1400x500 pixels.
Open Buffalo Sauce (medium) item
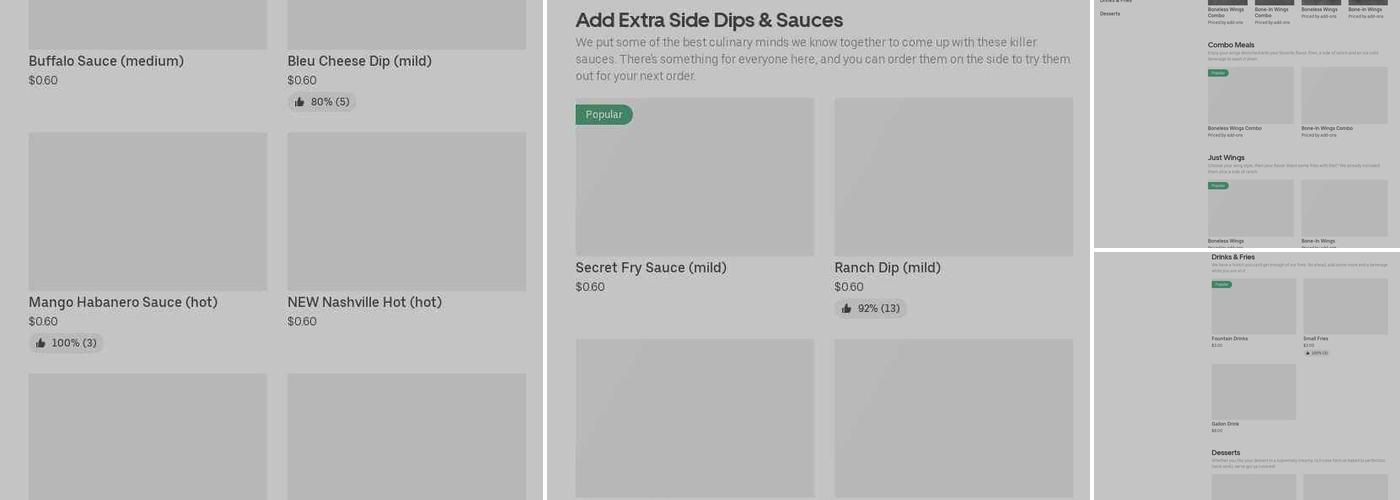[x=106, y=61]
